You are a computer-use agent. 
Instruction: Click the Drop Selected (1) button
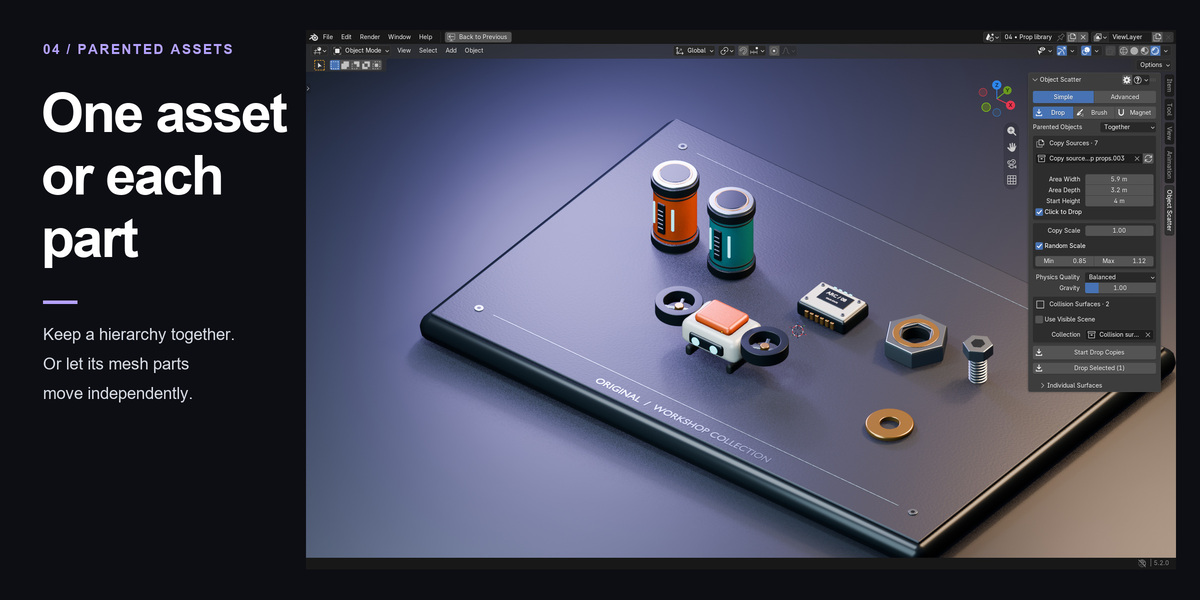[1095, 368]
